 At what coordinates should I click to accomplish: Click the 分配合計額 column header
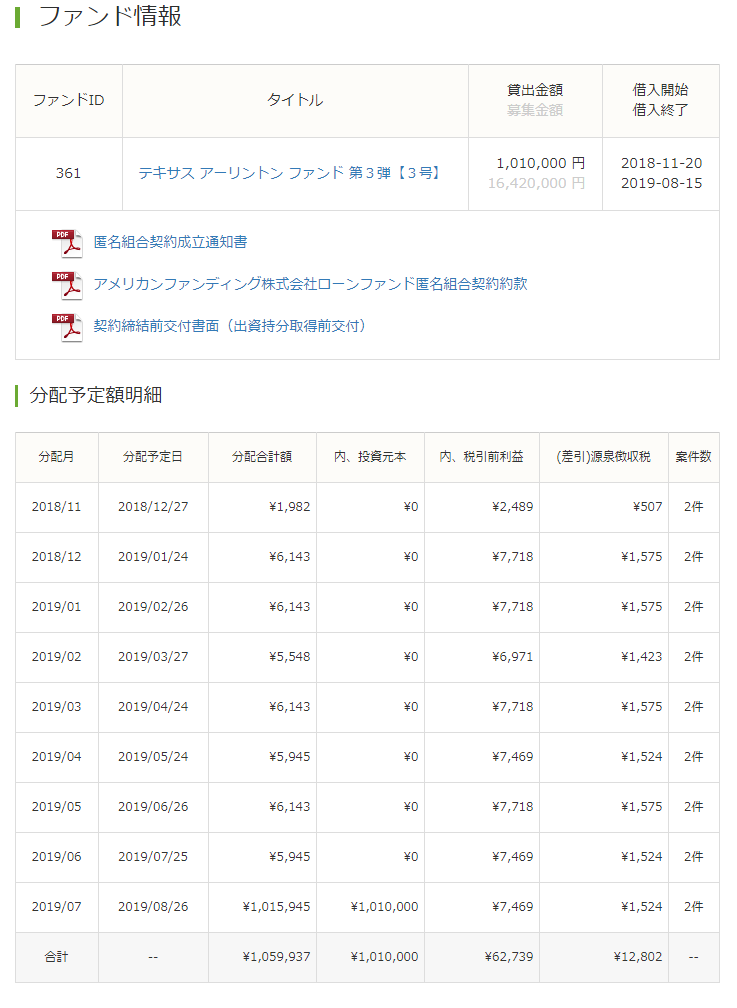[x=262, y=457]
